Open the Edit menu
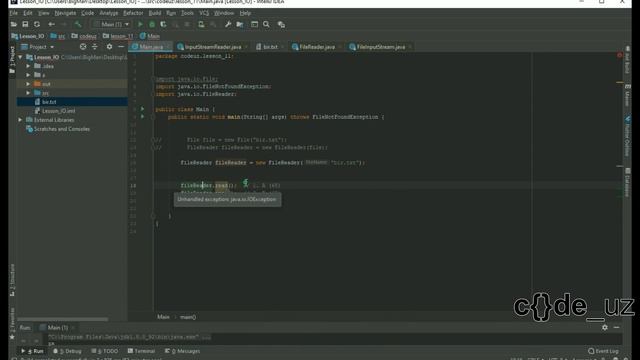 (x=28, y=13)
